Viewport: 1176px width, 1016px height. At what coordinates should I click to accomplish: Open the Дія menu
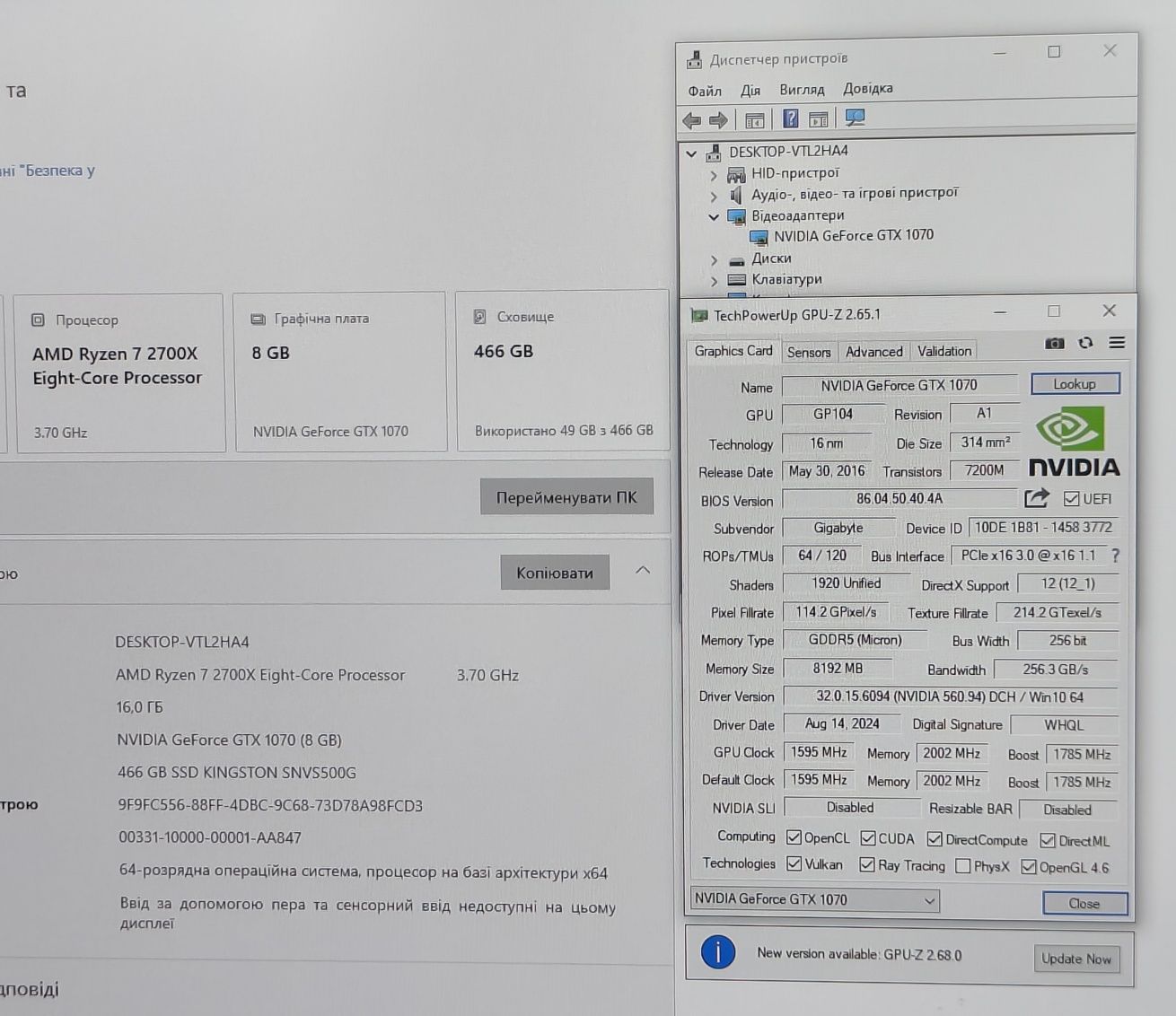click(750, 90)
